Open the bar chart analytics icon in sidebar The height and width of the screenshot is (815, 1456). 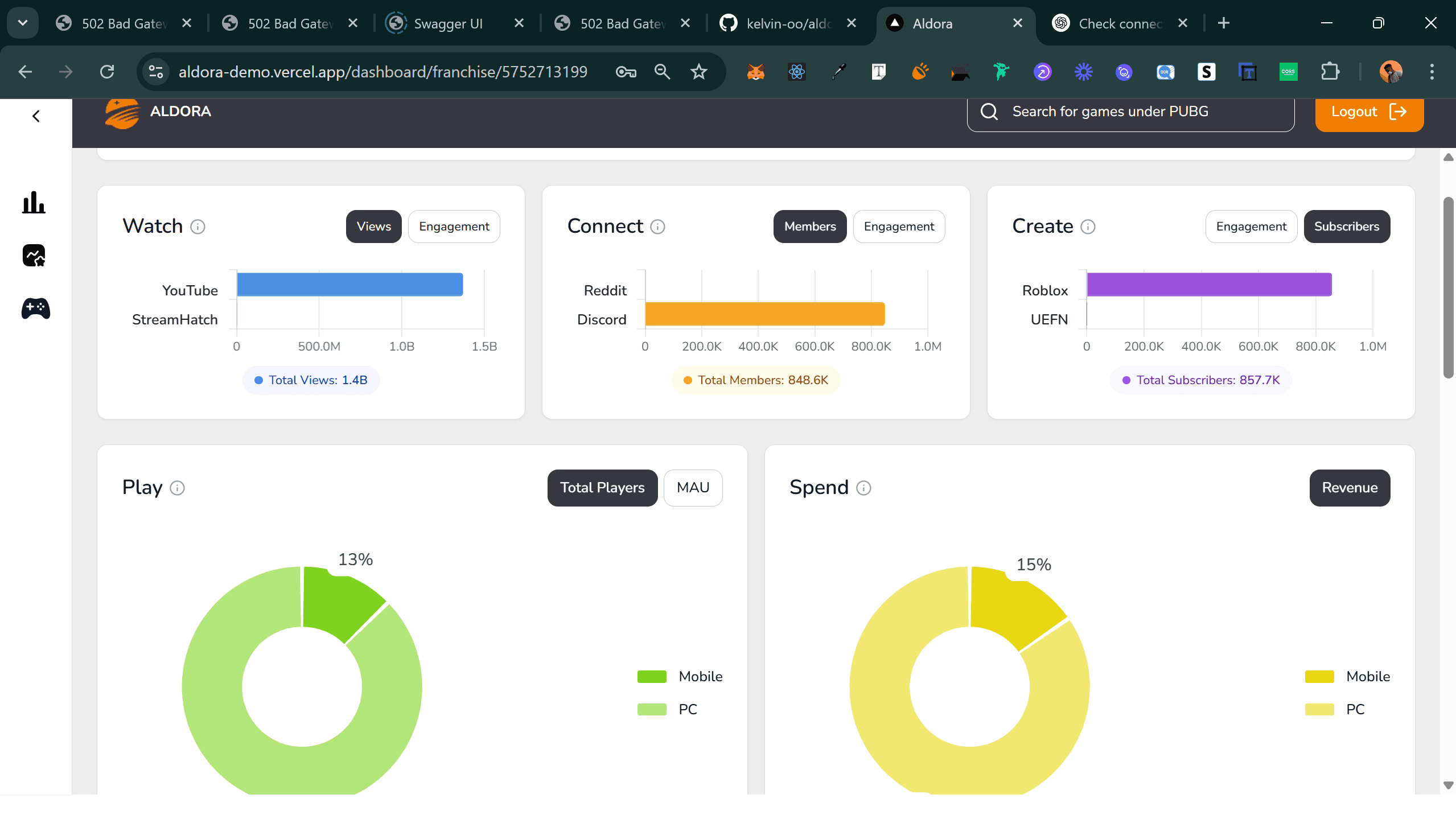click(34, 203)
